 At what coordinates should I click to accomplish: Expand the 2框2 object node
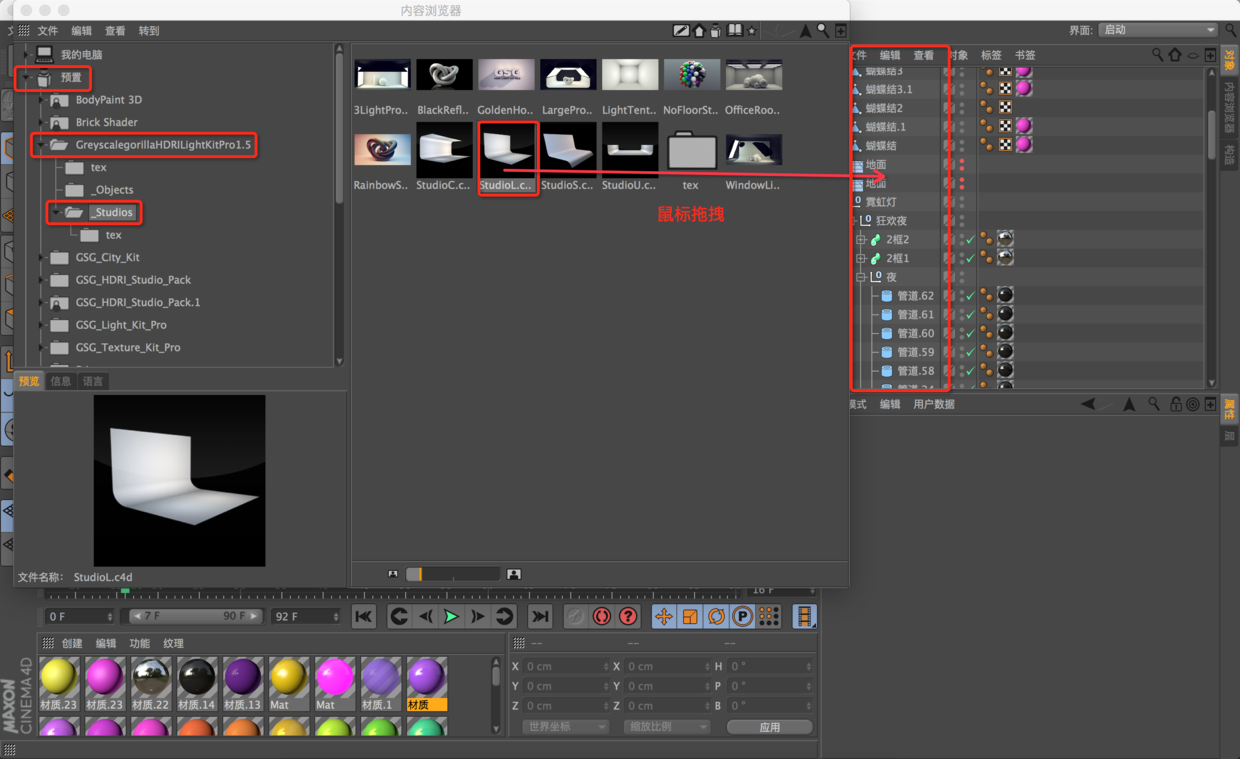click(861, 240)
